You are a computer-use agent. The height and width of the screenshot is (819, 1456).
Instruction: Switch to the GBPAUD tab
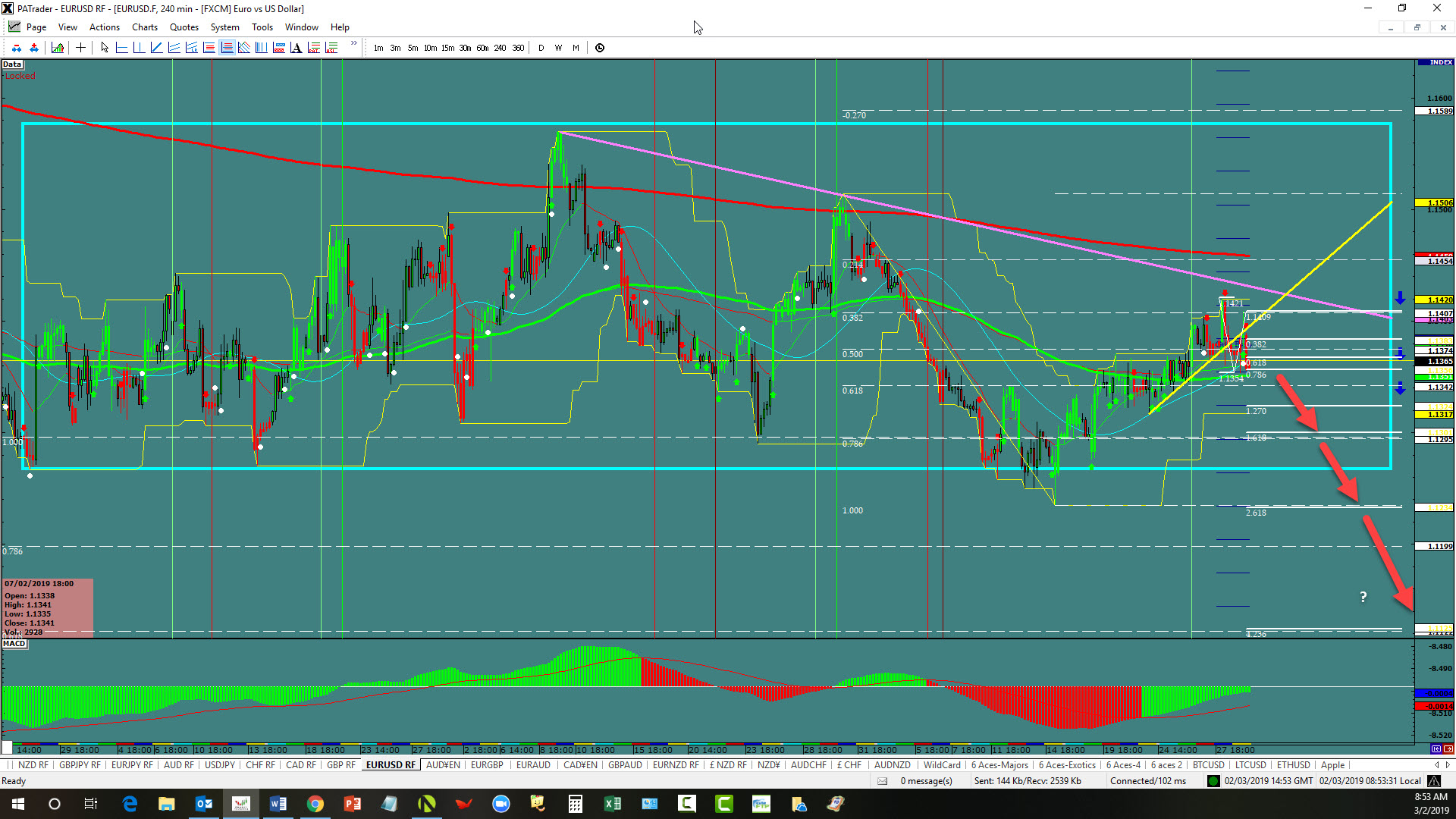(x=625, y=765)
